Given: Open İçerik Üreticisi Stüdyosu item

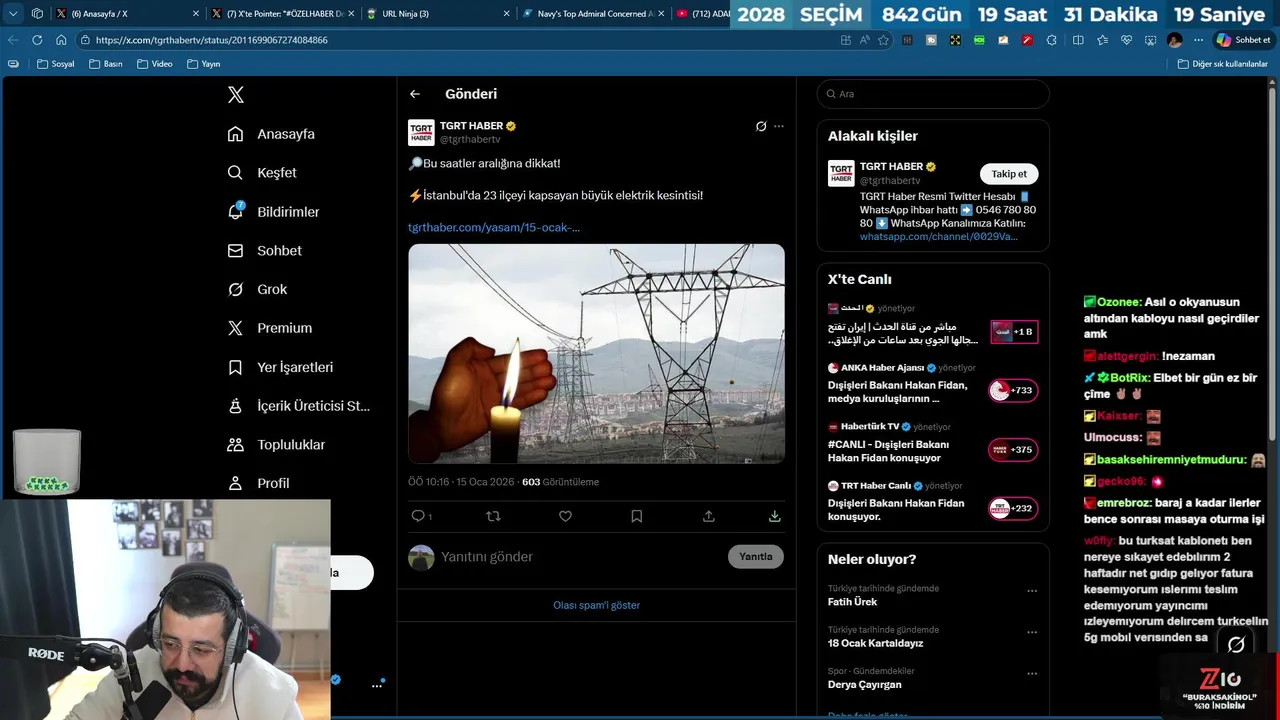Looking at the screenshot, I should point(298,406).
